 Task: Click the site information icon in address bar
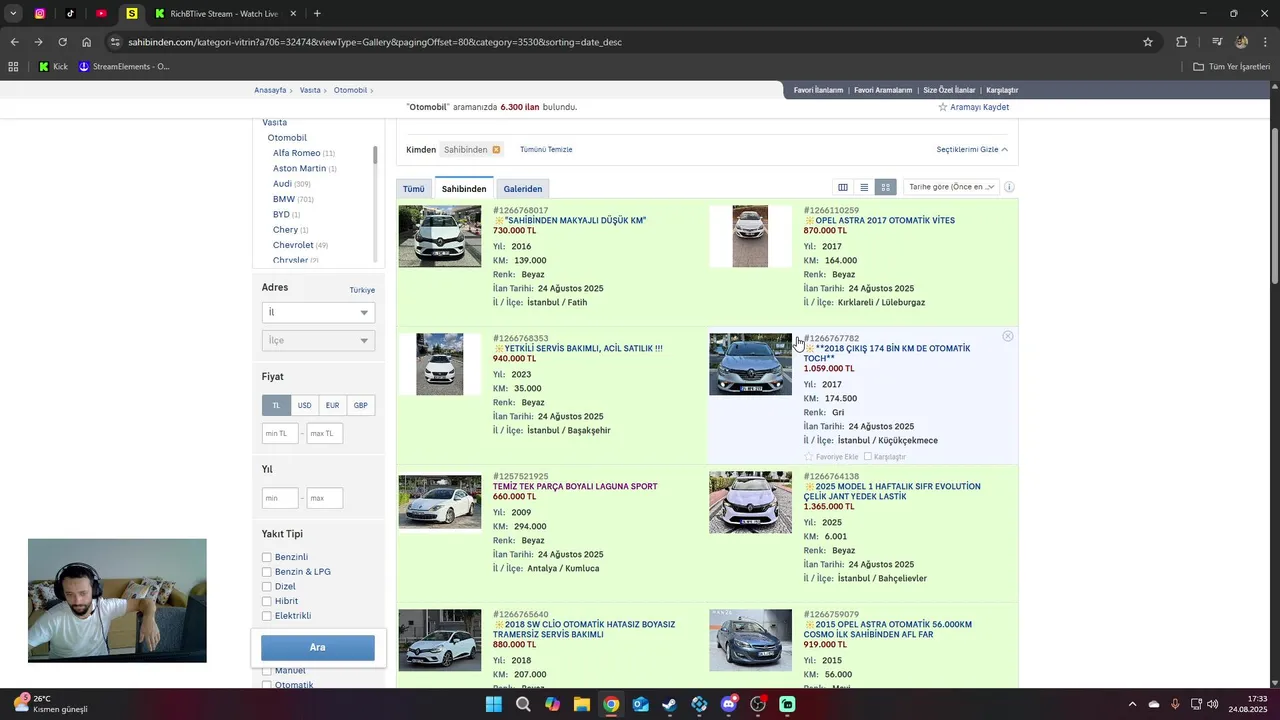pyautogui.click(x=116, y=42)
